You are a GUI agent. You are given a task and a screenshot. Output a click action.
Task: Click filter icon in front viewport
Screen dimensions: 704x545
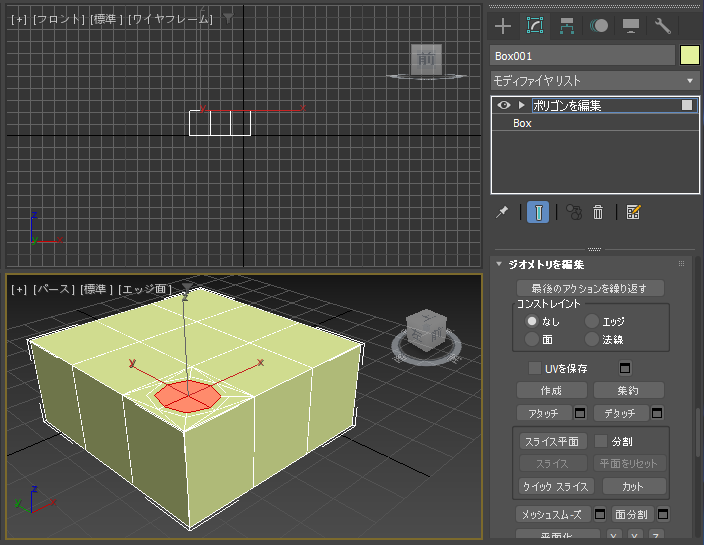pyautogui.click(x=229, y=18)
